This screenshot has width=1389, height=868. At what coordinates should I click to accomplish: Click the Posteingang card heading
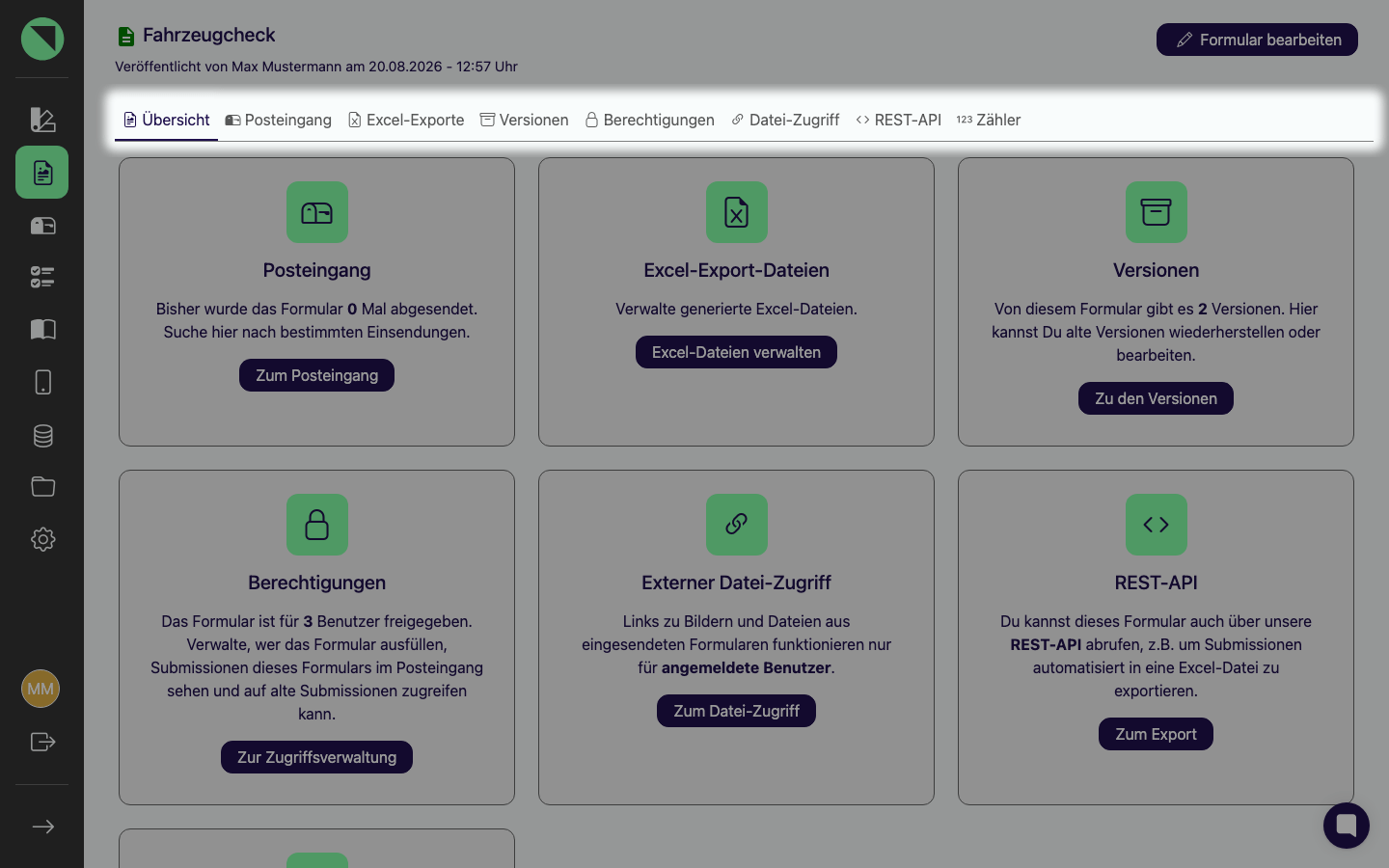coord(316,270)
